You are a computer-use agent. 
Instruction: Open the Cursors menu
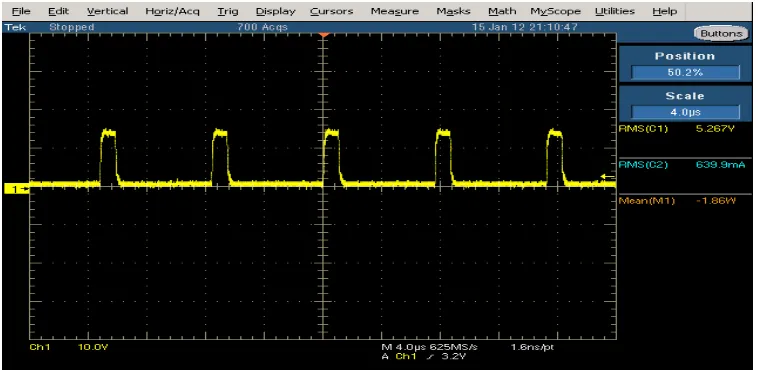332,11
